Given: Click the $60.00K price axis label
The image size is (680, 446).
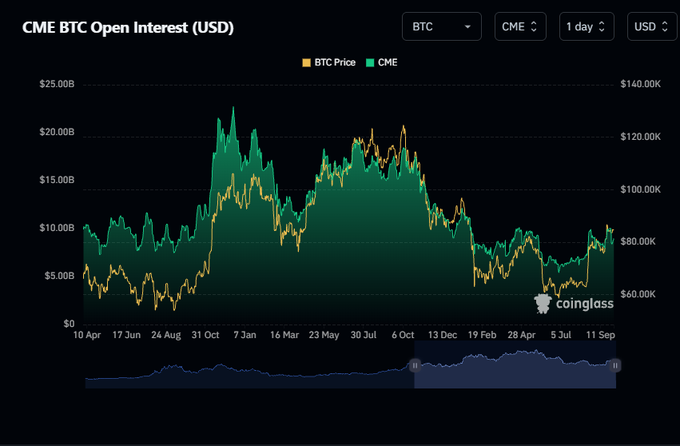Looking at the screenshot, I should 638,294.
